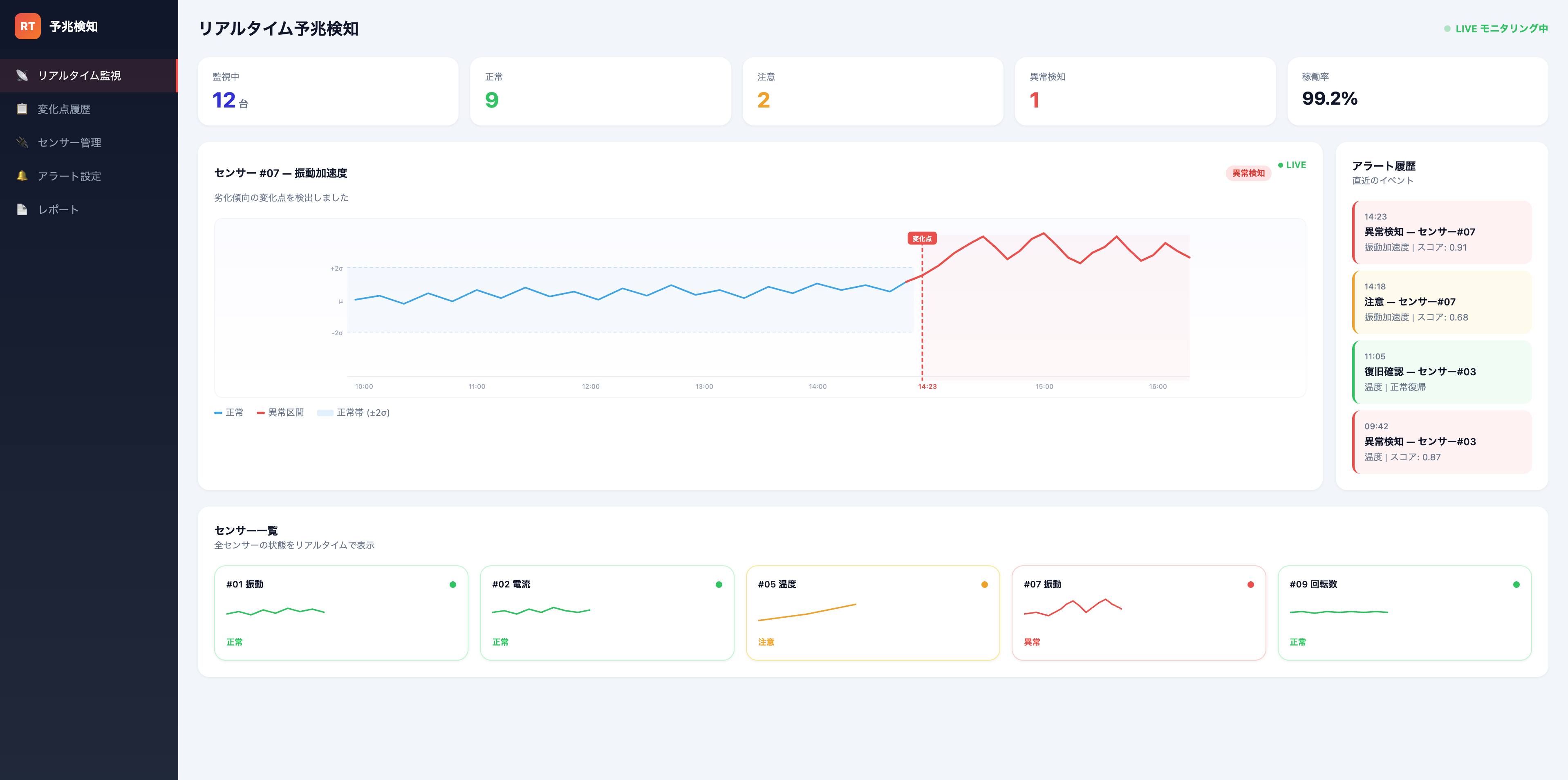The image size is (1568, 780).
Task: Click the RT logo icon
Action: click(27, 26)
